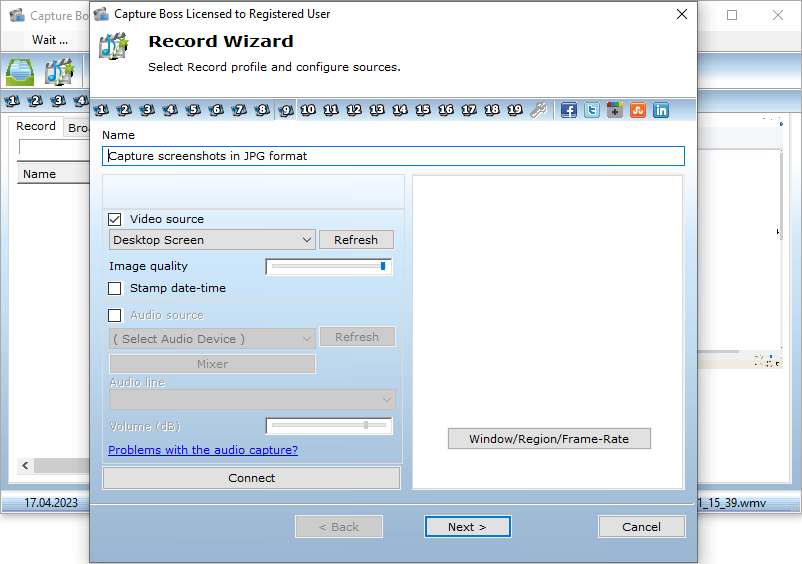
Task: Click the LinkedIn share icon
Action: (x=661, y=110)
